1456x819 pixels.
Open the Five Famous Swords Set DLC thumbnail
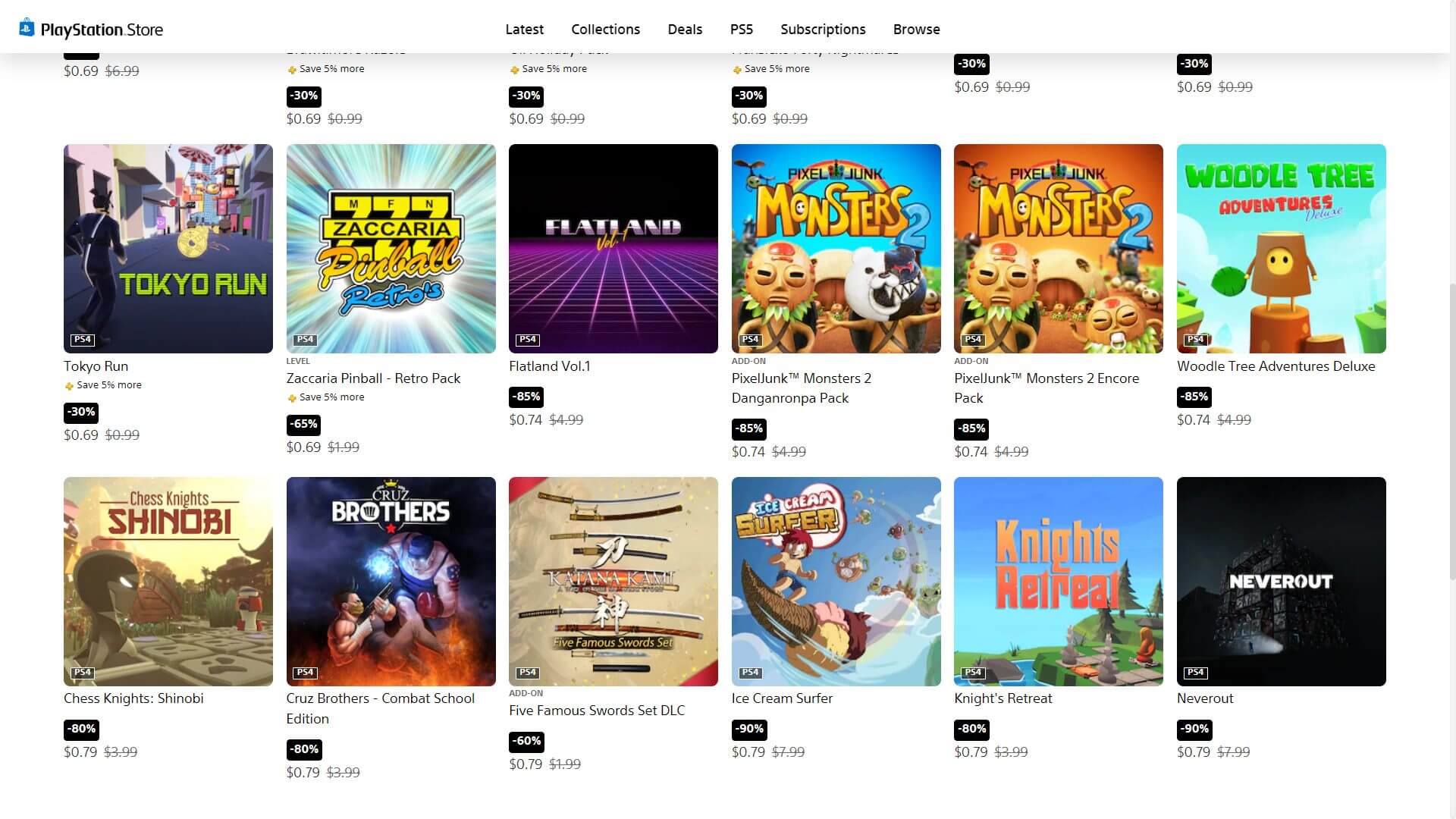613,582
